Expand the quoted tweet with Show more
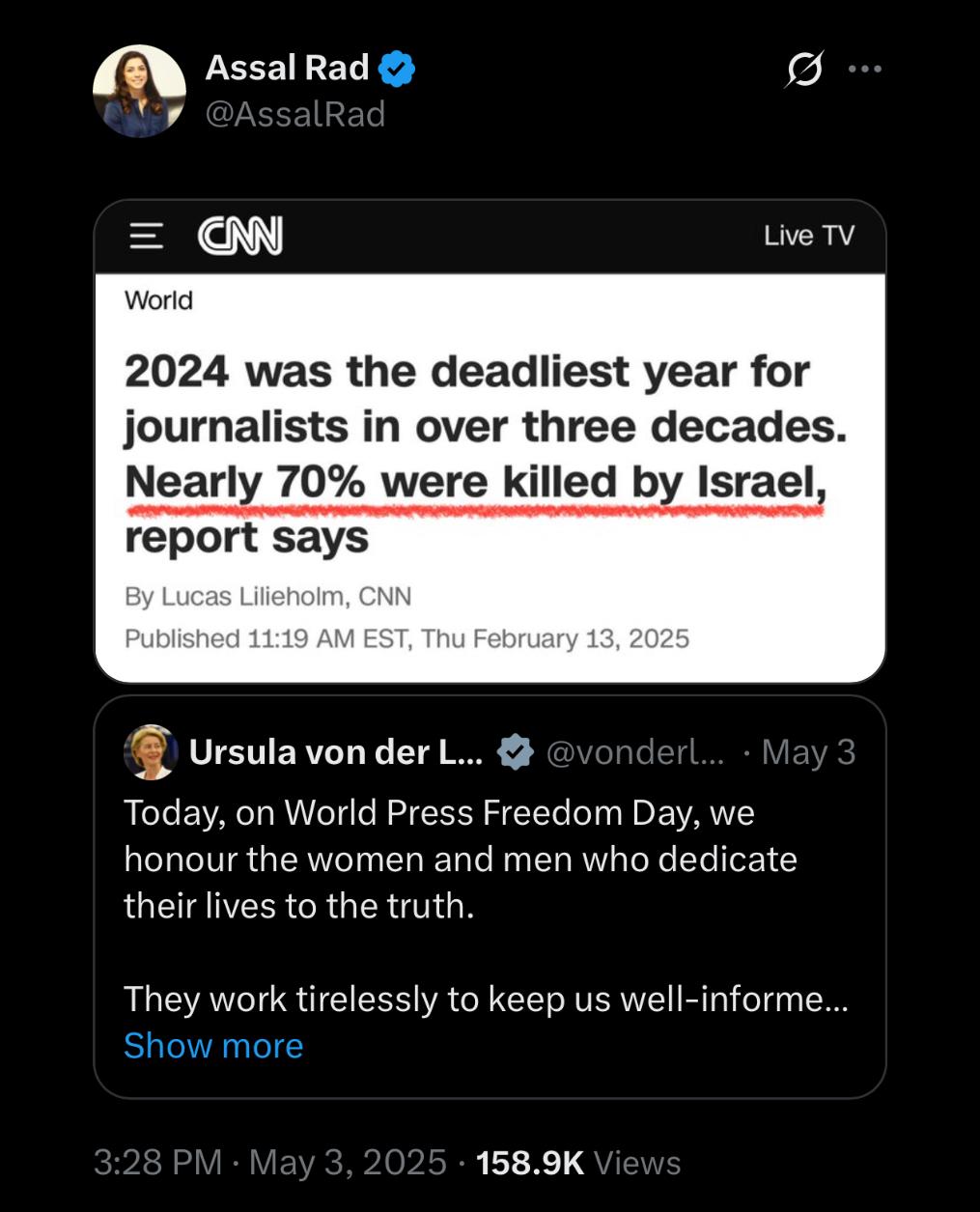 (x=213, y=1046)
